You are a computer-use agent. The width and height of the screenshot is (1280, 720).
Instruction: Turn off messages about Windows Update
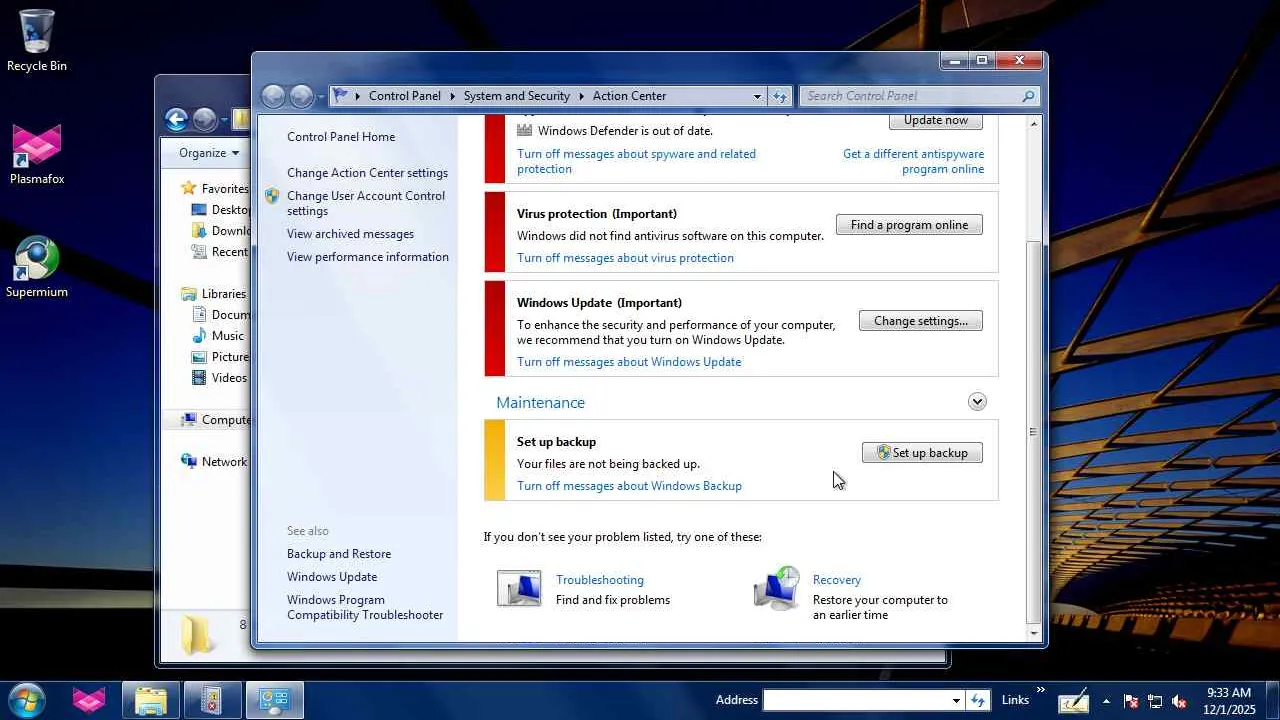629,362
